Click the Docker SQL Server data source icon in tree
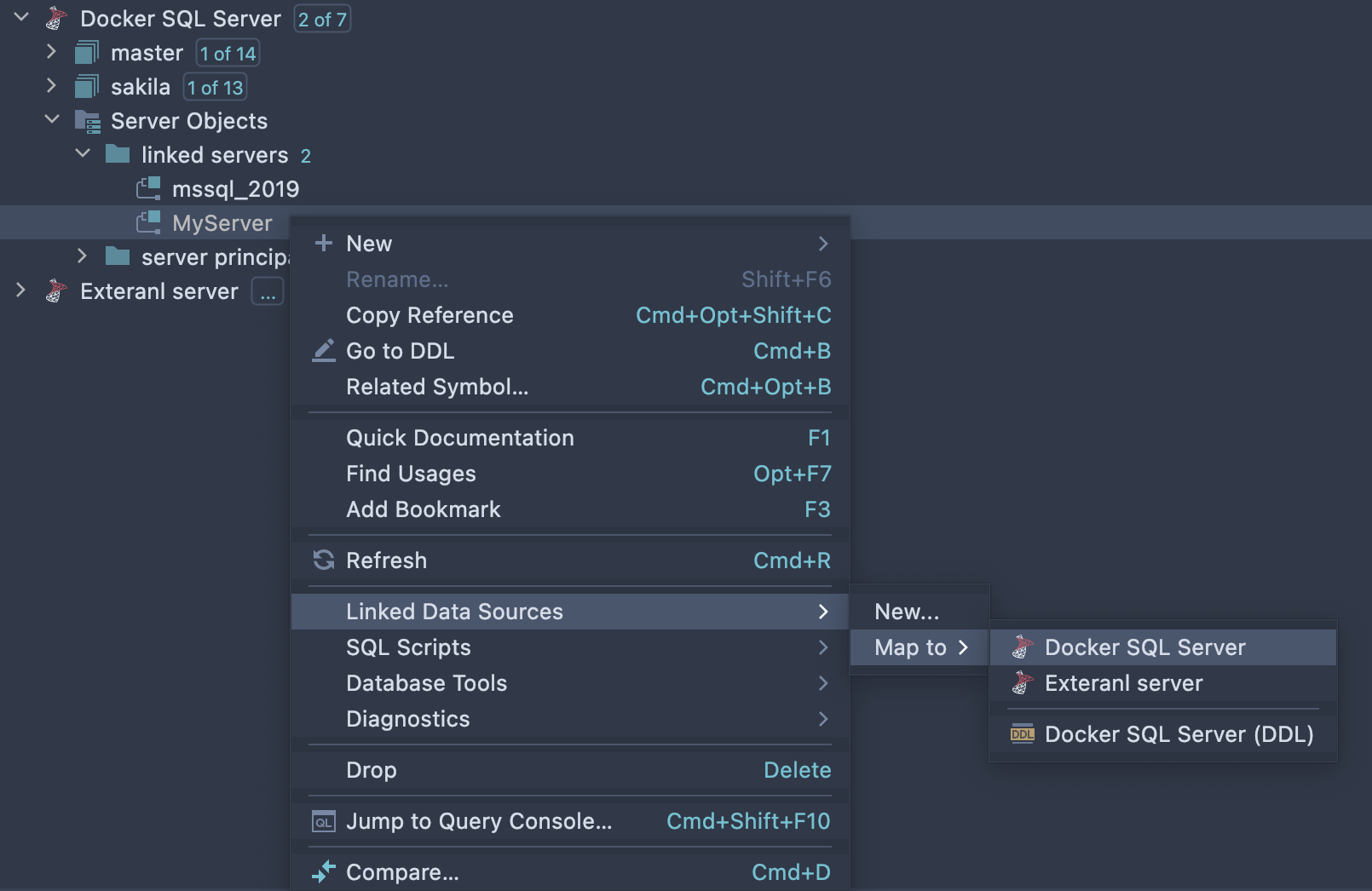 [56, 19]
